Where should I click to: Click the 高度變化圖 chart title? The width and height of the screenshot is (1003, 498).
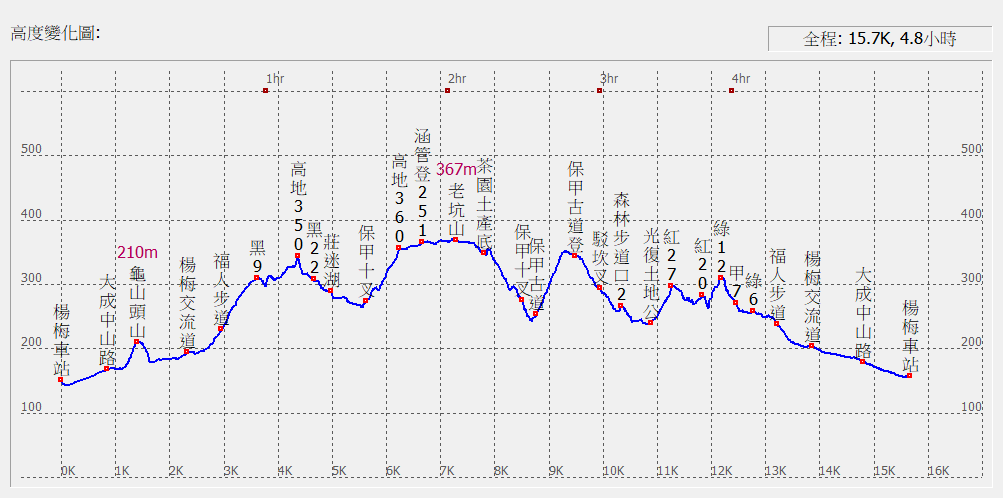[x=55, y=33]
